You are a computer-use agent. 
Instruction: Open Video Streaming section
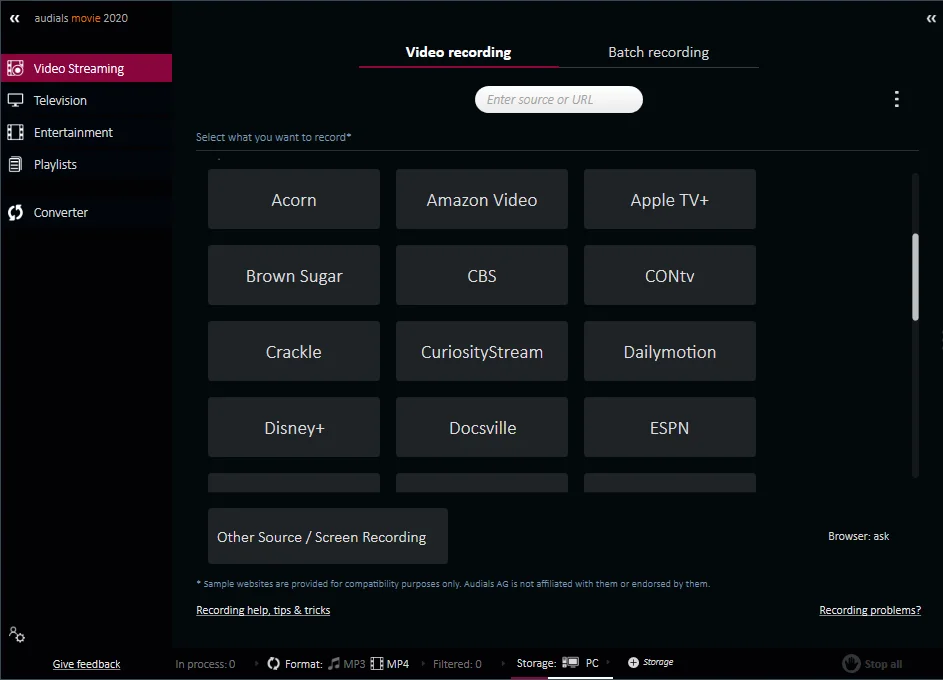pos(86,68)
